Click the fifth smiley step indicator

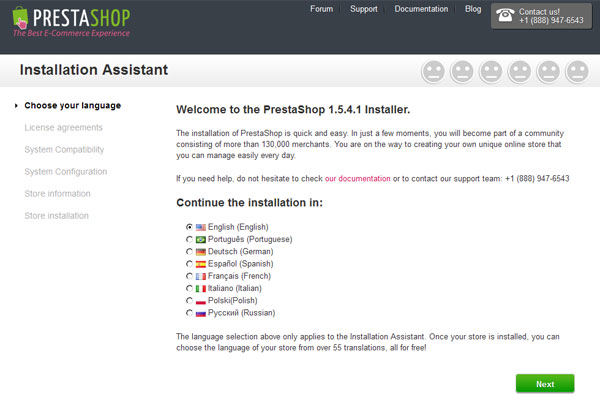pyautogui.click(x=549, y=72)
